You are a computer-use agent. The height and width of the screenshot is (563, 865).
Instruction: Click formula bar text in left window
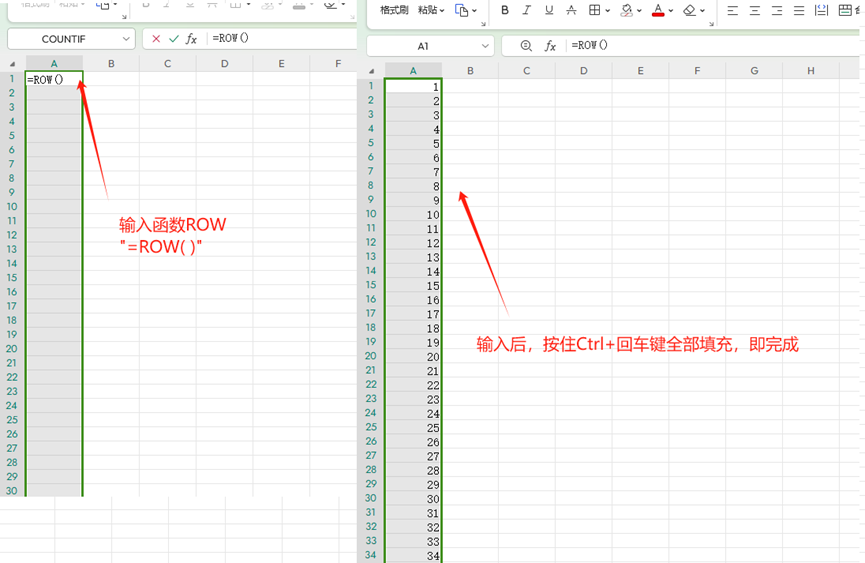click(231, 38)
